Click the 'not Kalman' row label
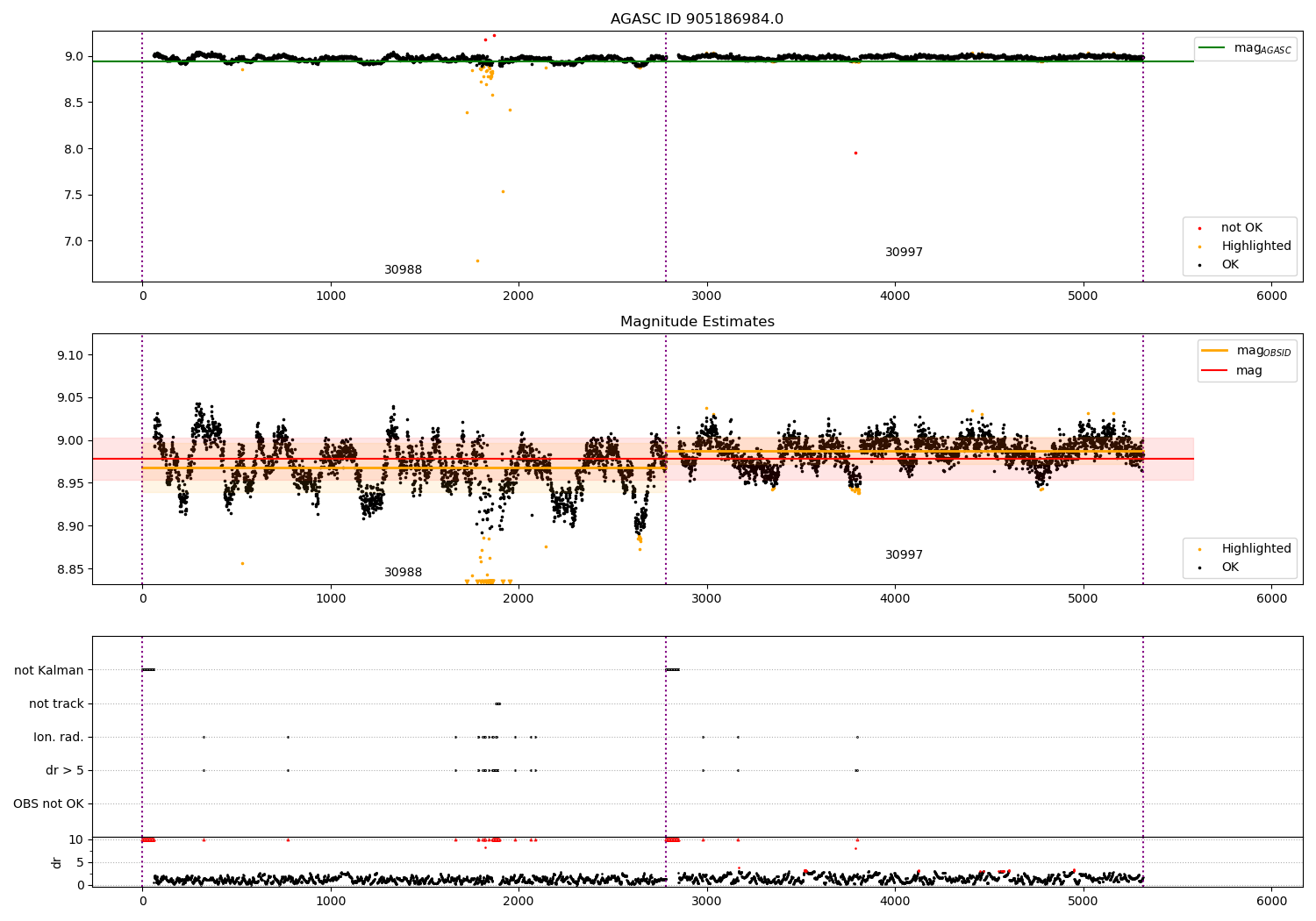Viewport: 1316px width, 921px height. click(49, 670)
